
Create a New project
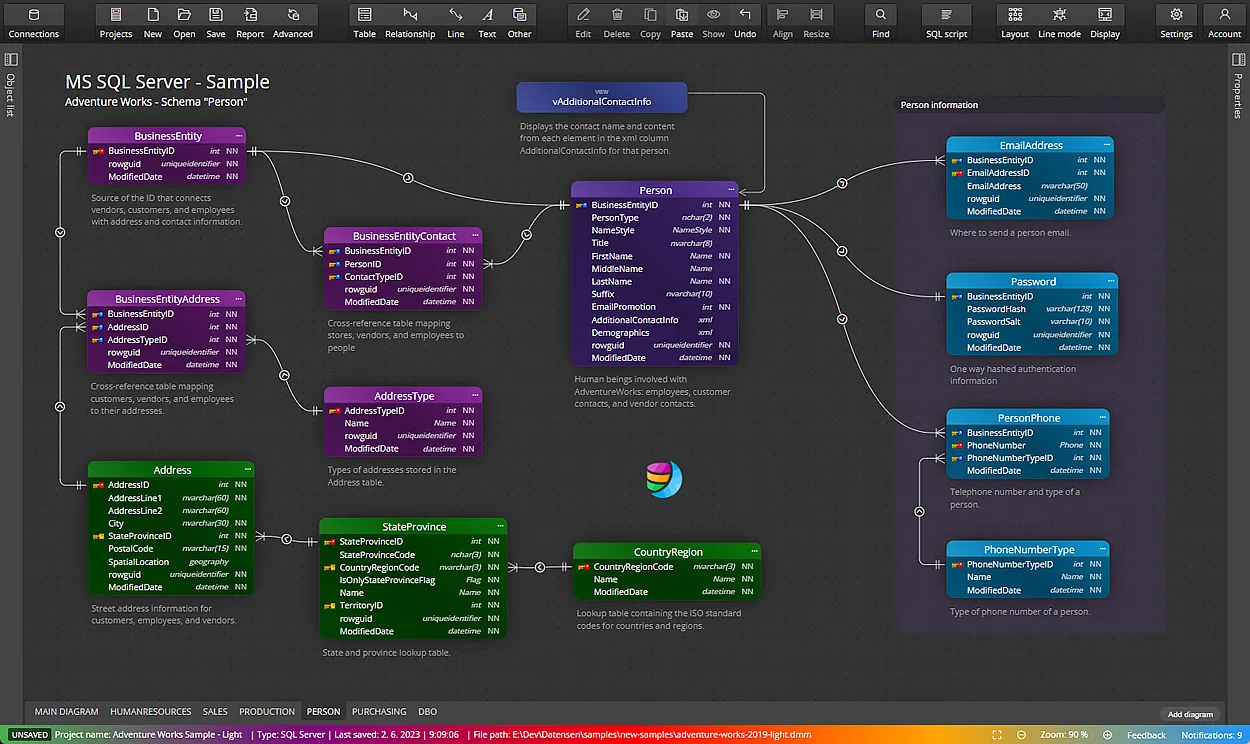(x=153, y=23)
